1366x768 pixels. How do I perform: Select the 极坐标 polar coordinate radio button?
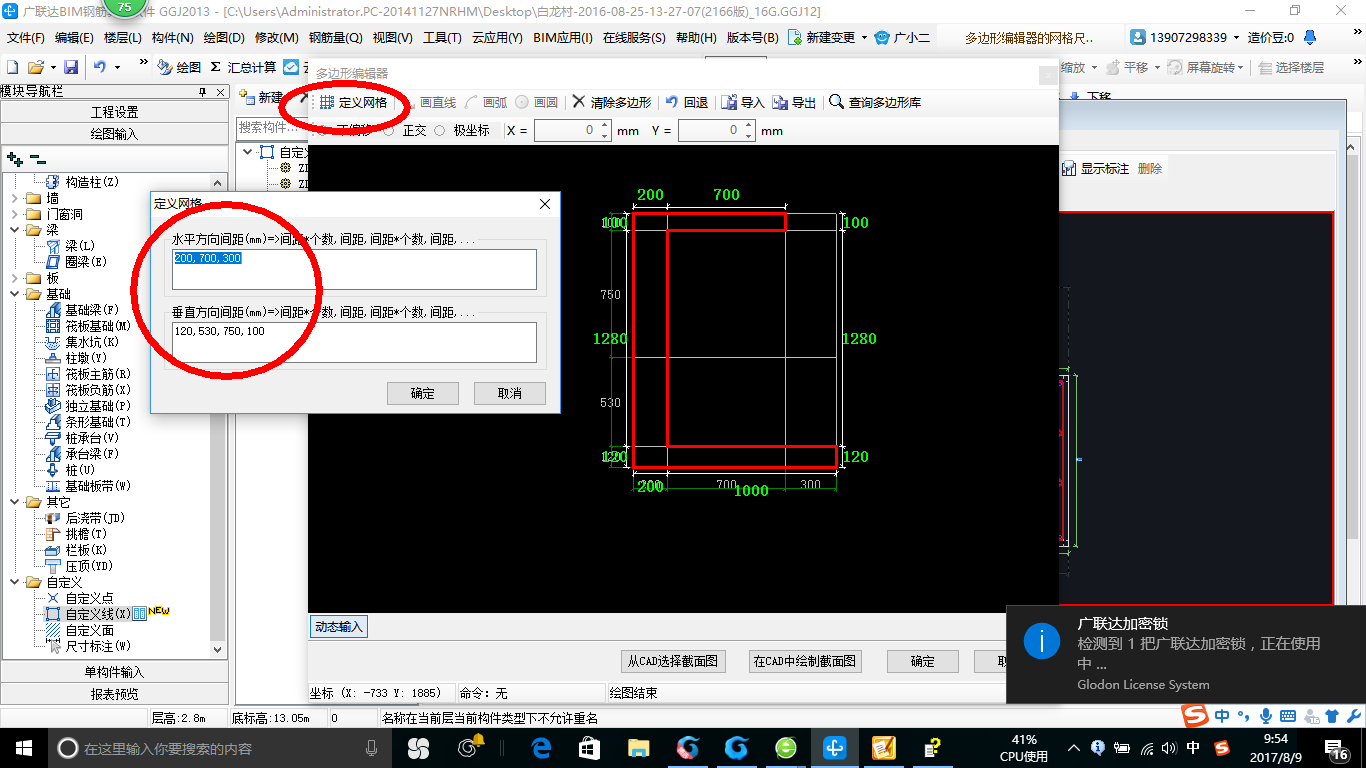pos(439,131)
